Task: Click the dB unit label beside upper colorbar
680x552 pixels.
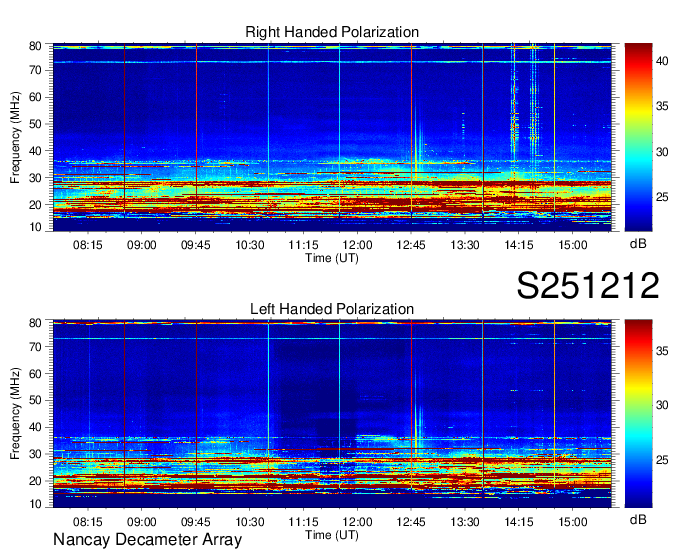Action: [x=637, y=243]
